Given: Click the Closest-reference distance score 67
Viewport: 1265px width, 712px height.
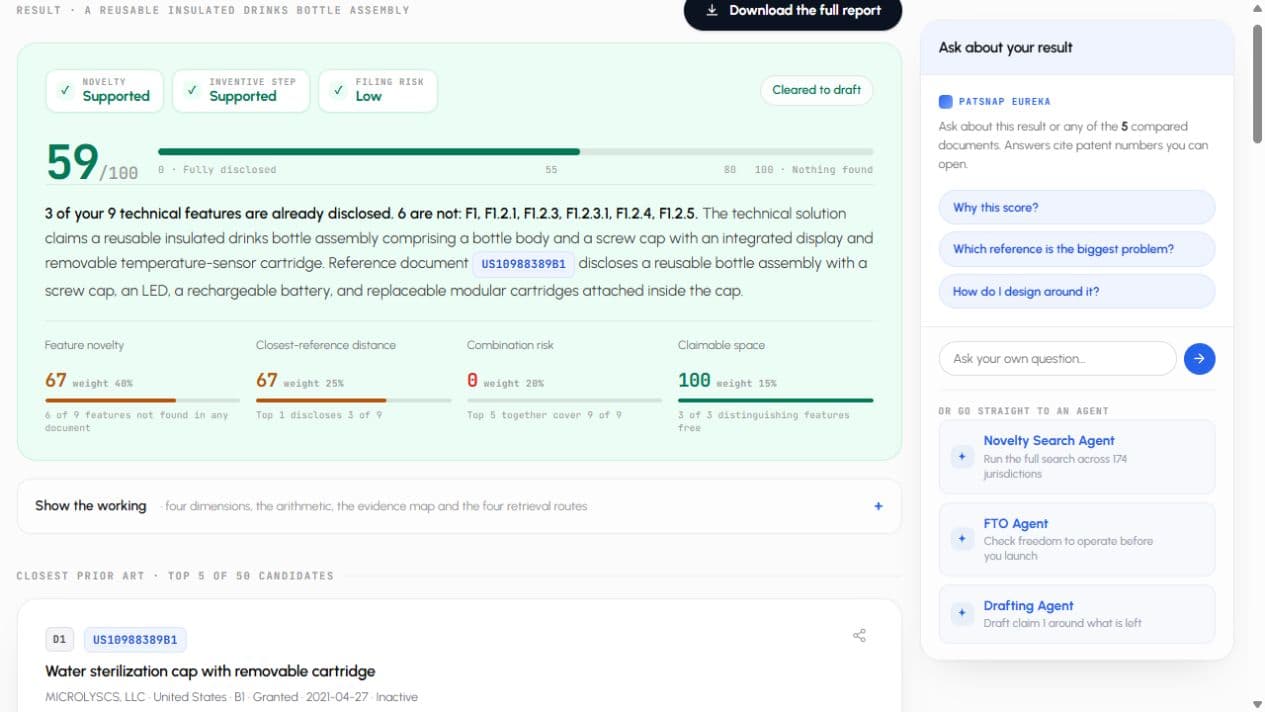Looking at the screenshot, I should point(267,380).
